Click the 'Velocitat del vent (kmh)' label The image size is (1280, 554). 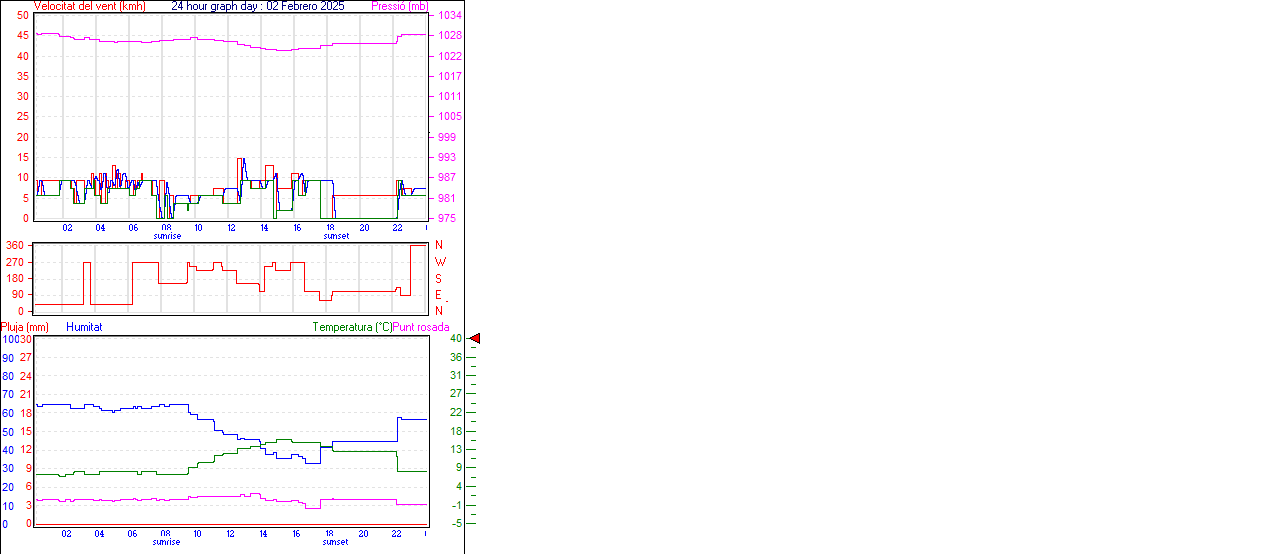point(89,6)
